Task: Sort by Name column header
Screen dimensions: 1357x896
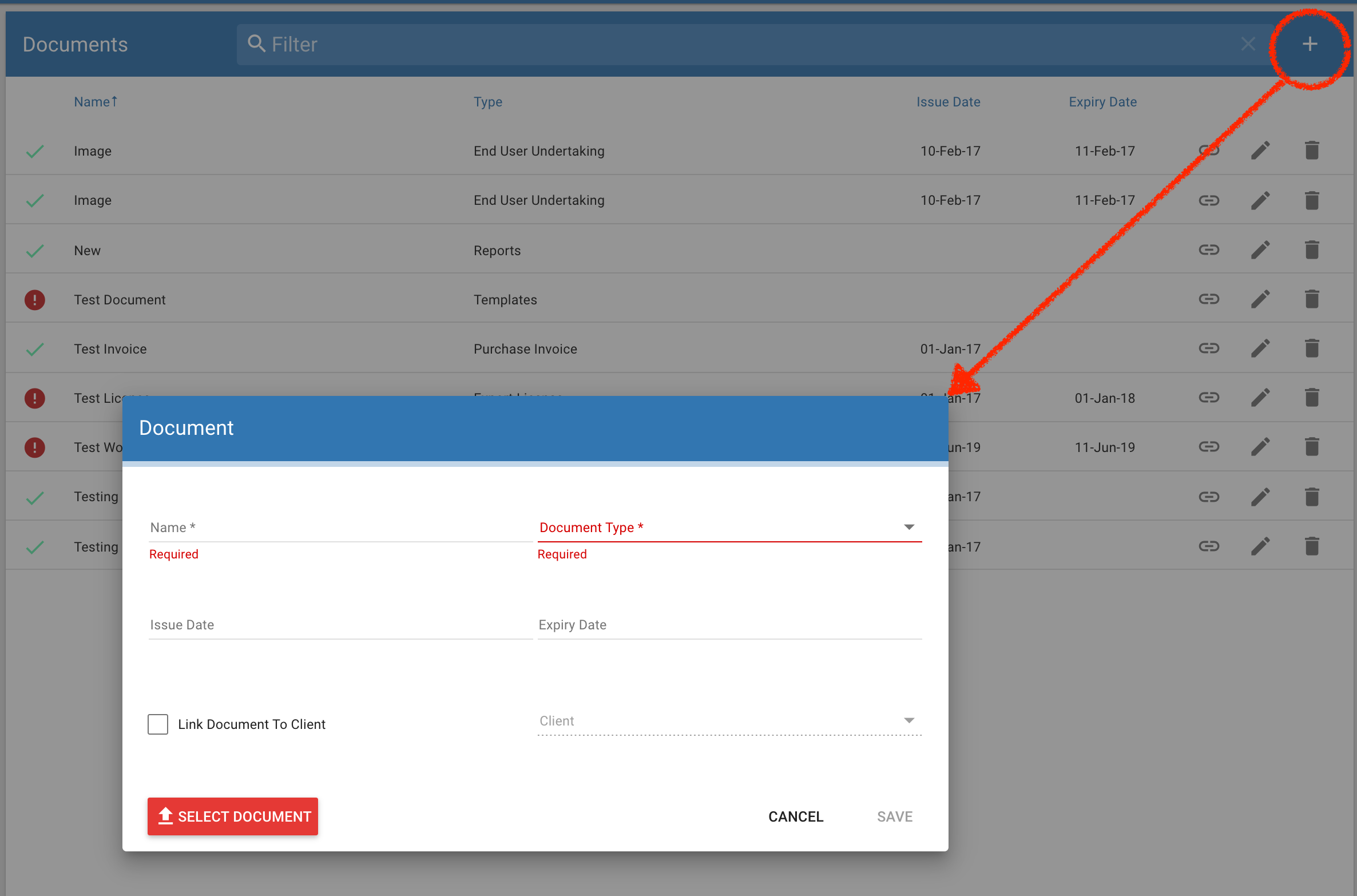Action: (x=96, y=102)
